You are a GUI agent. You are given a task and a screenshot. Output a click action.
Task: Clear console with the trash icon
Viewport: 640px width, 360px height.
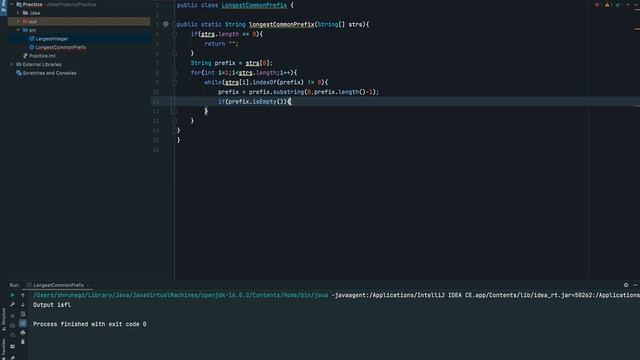pyautogui.click(x=23, y=342)
